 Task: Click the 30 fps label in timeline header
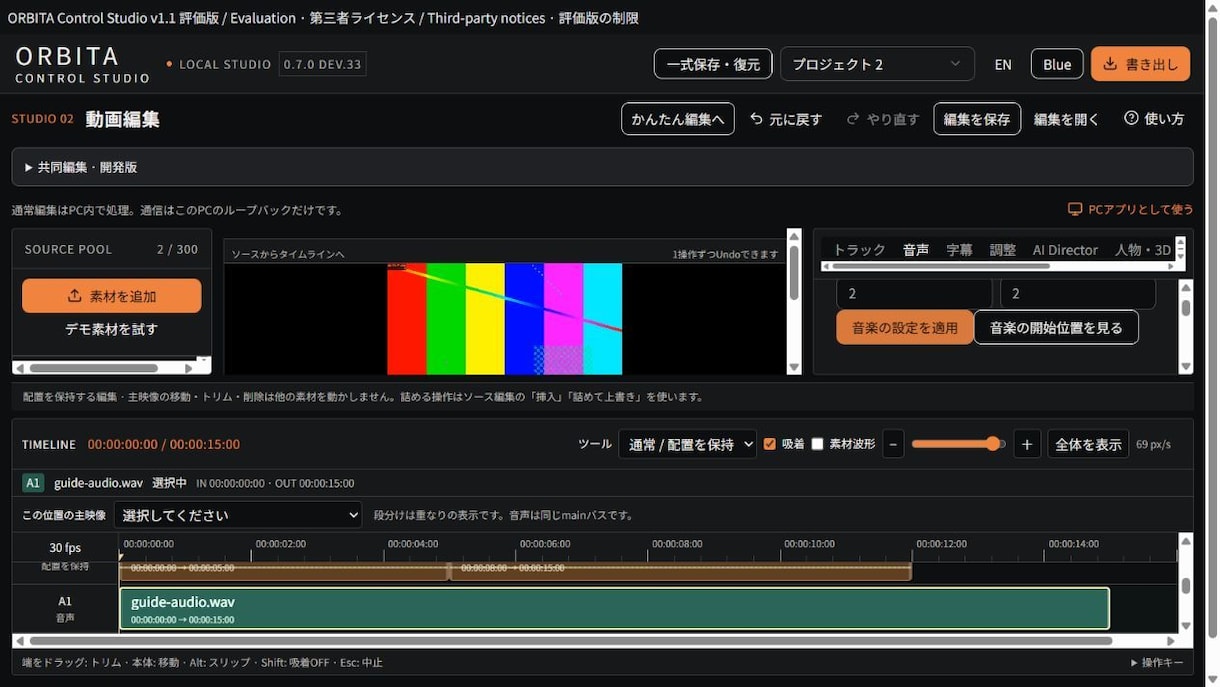pos(65,547)
